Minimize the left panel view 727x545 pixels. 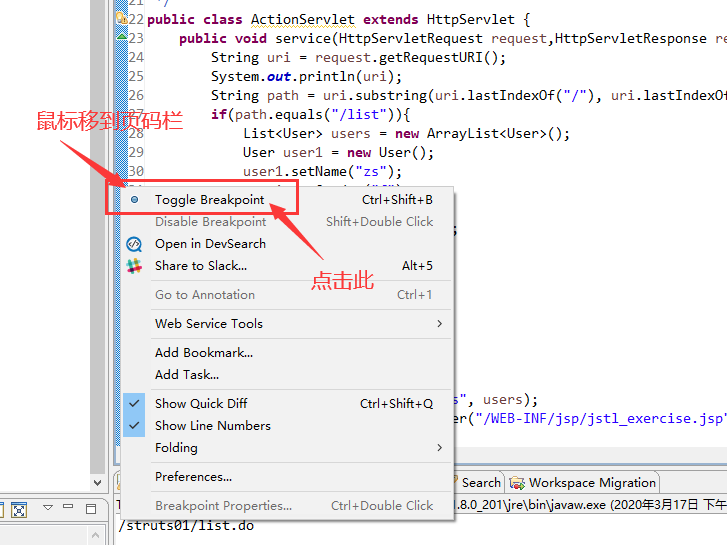tap(68, 507)
